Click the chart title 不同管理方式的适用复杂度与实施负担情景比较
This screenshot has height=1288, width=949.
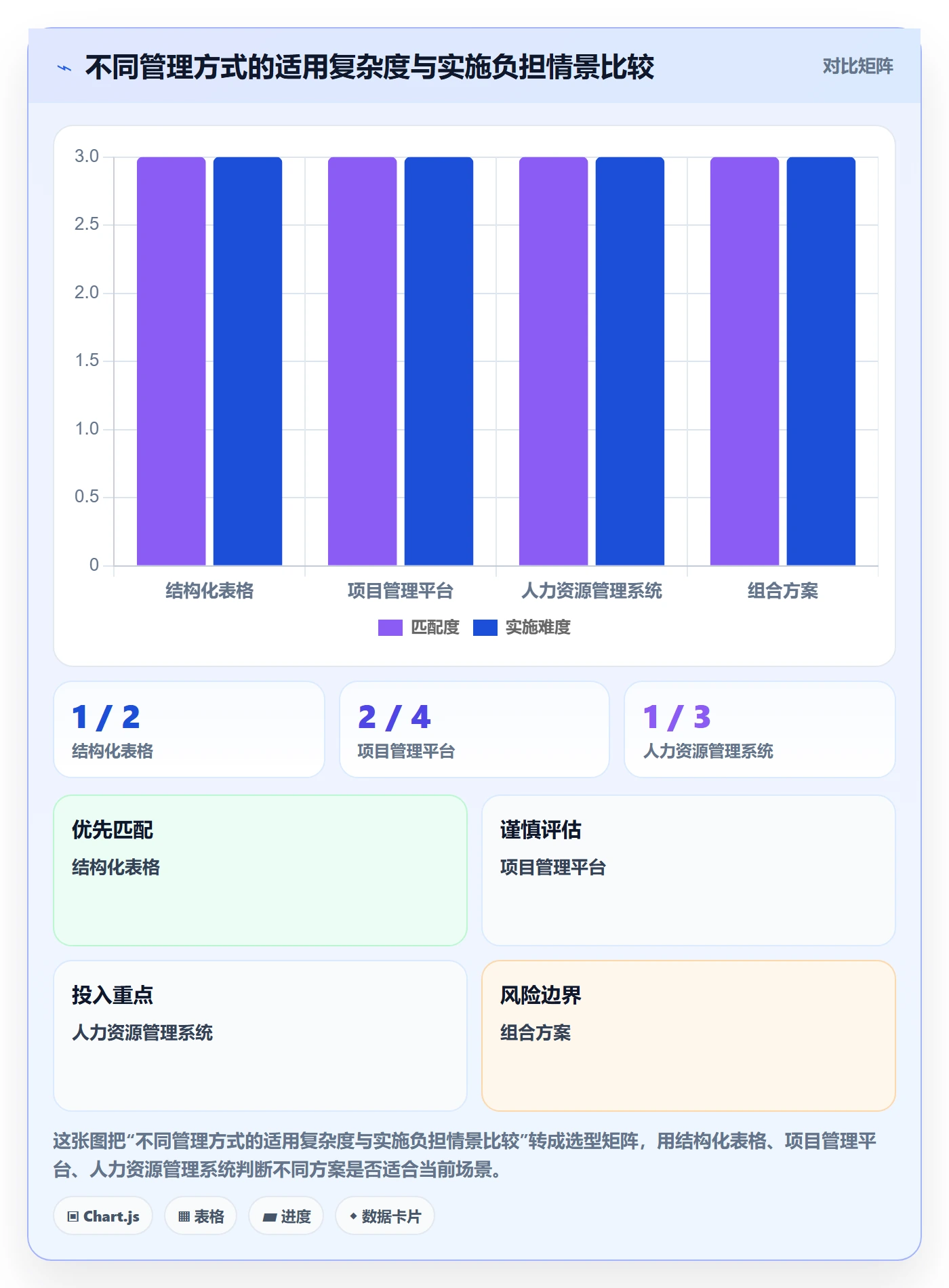(369, 67)
